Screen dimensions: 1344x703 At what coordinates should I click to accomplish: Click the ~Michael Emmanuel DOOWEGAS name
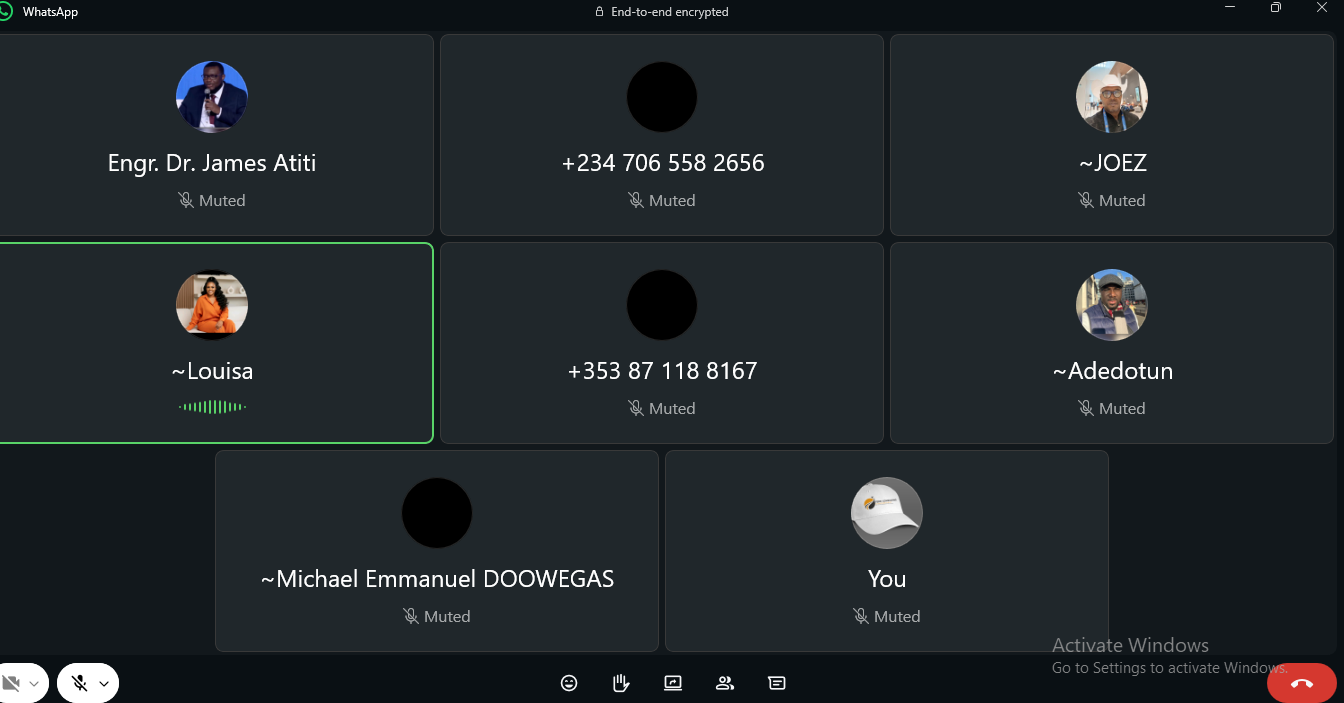coord(437,579)
